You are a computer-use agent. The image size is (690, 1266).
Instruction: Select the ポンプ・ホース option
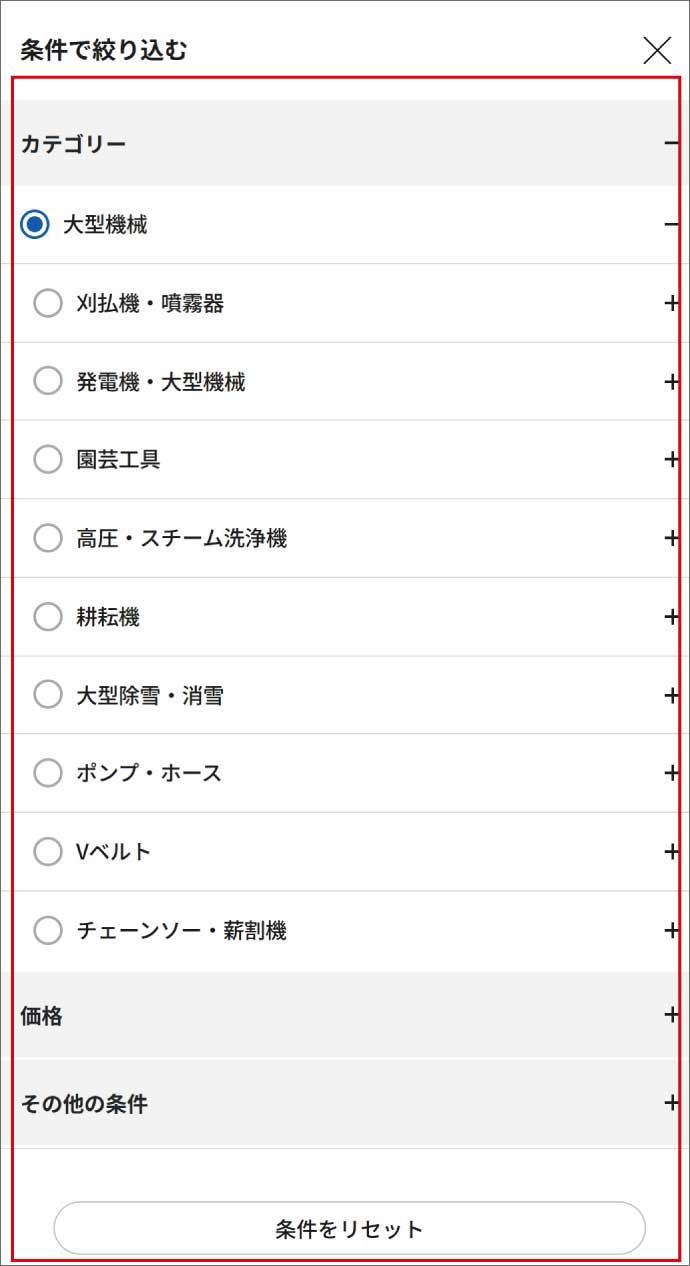click(47, 772)
